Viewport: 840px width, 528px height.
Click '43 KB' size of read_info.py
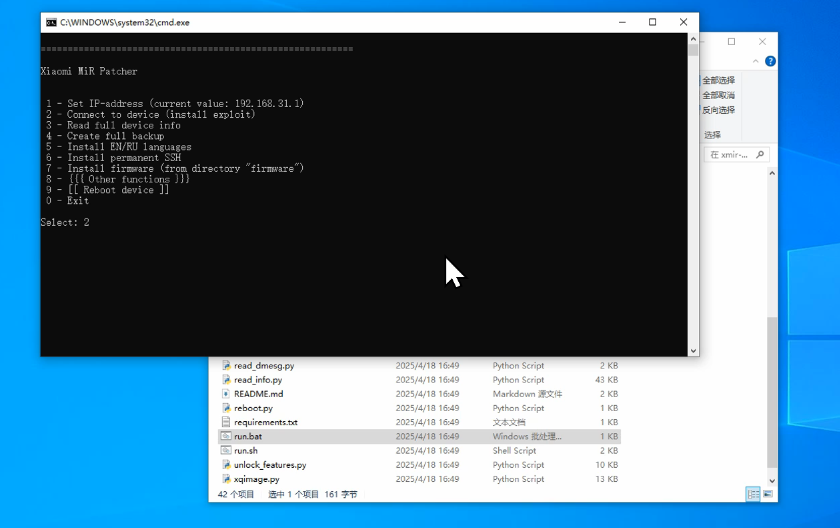[x=606, y=380]
